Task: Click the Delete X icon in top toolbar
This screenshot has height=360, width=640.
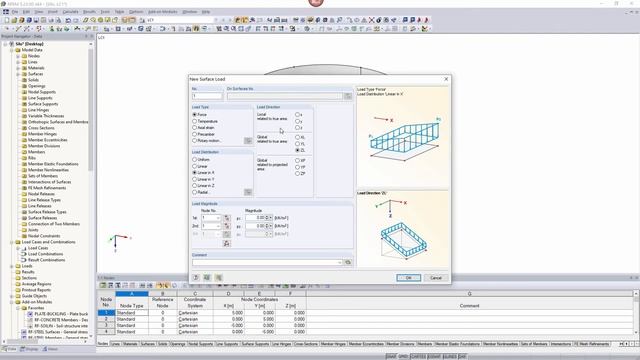Action: [371, 20]
